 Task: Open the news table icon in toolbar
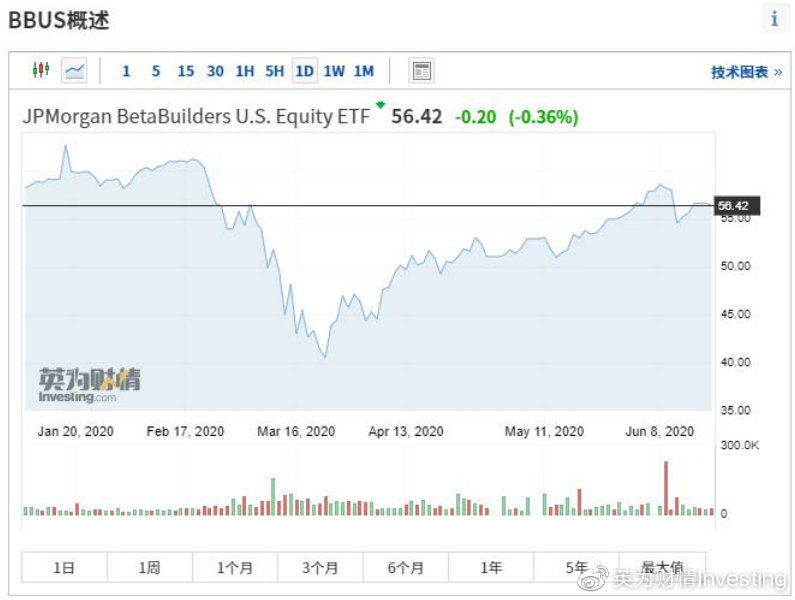click(x=422, y=70)
